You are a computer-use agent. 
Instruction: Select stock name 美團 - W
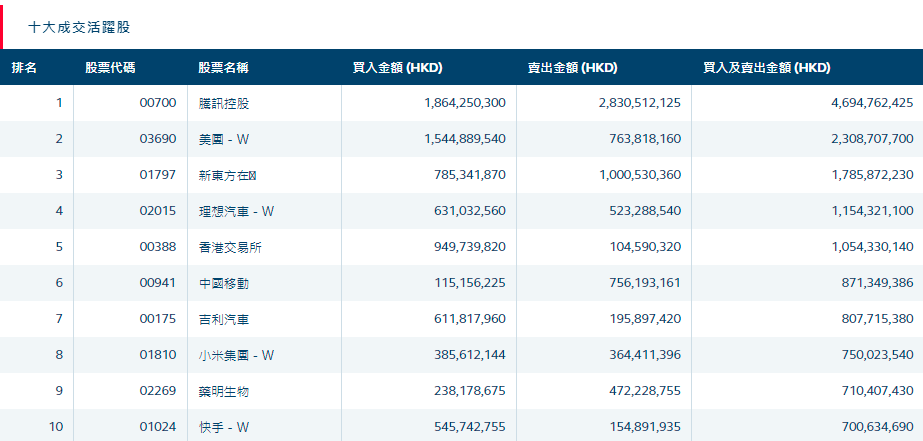click(x=224, y=140)
